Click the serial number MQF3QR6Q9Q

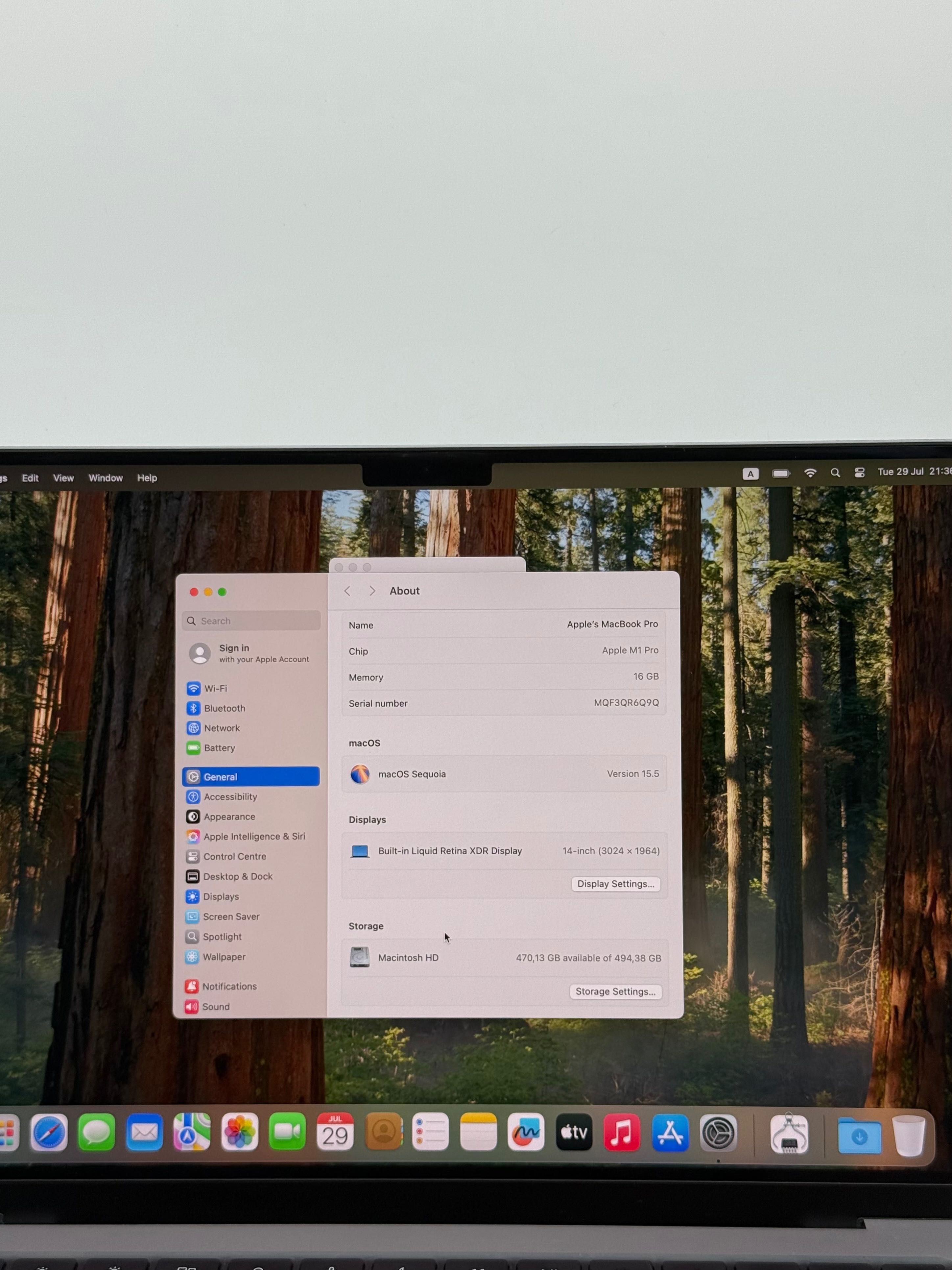tap(626, 703)
